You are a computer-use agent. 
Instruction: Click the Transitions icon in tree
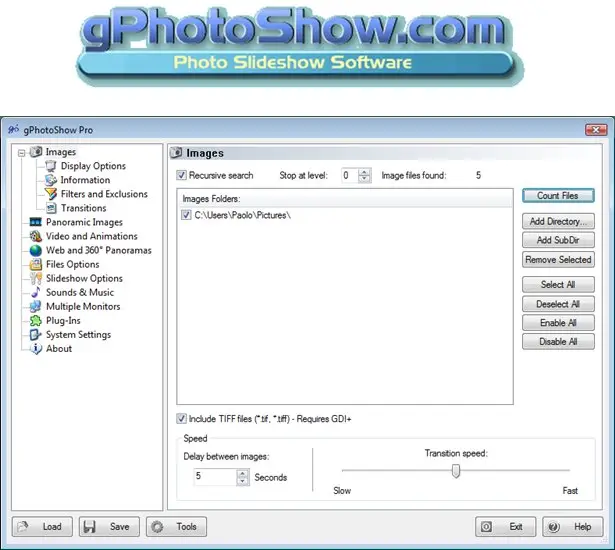tap(51, 208)
